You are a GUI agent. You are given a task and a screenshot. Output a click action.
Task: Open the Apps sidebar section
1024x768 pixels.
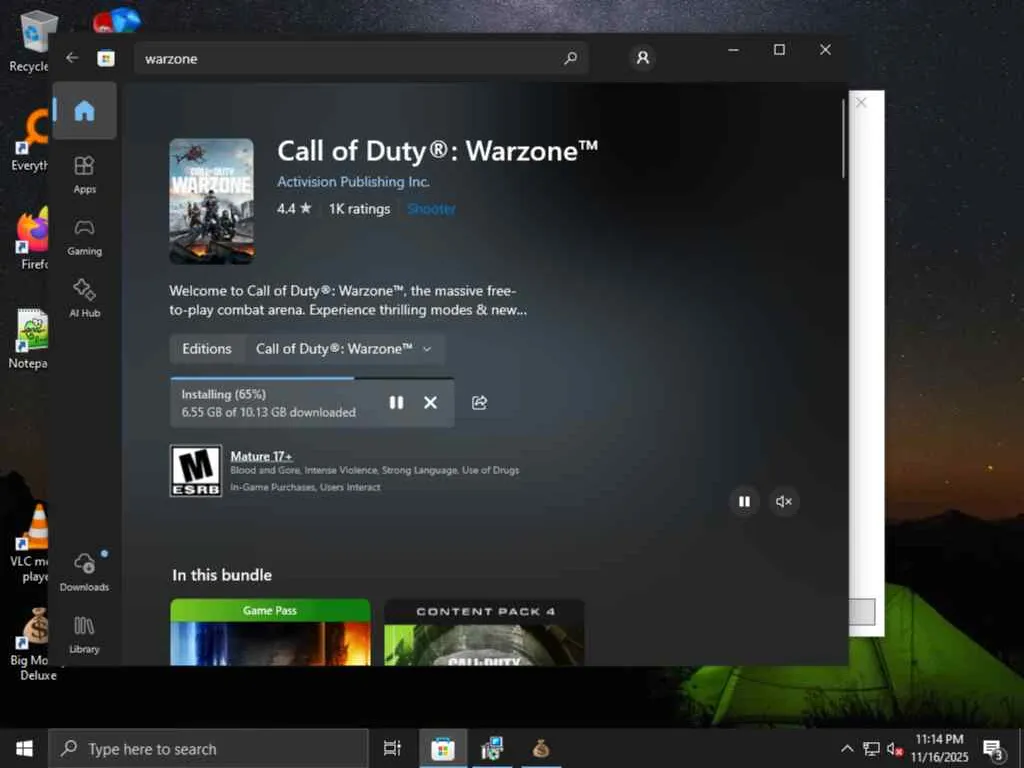pos(84,174)
